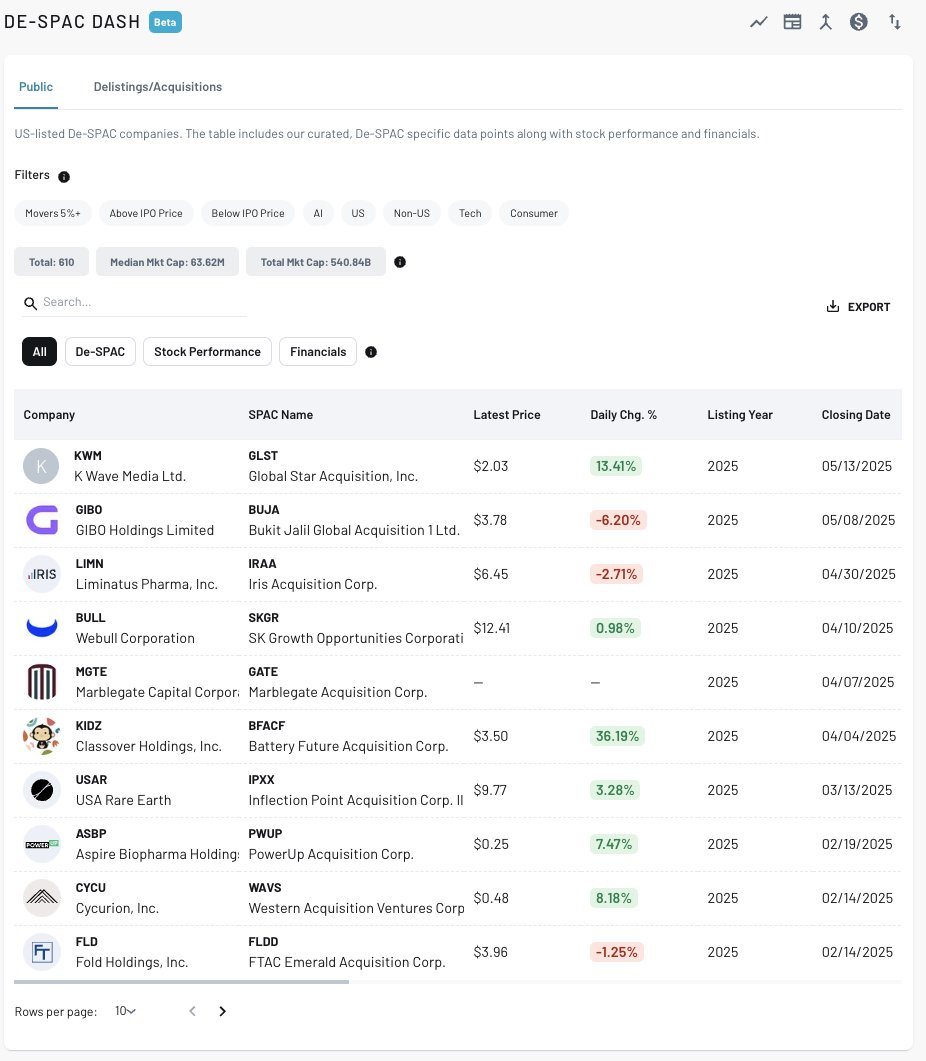Click the SPAC Name column header
The height and width of the screenshot is (1061, 926).
point(281,415)
